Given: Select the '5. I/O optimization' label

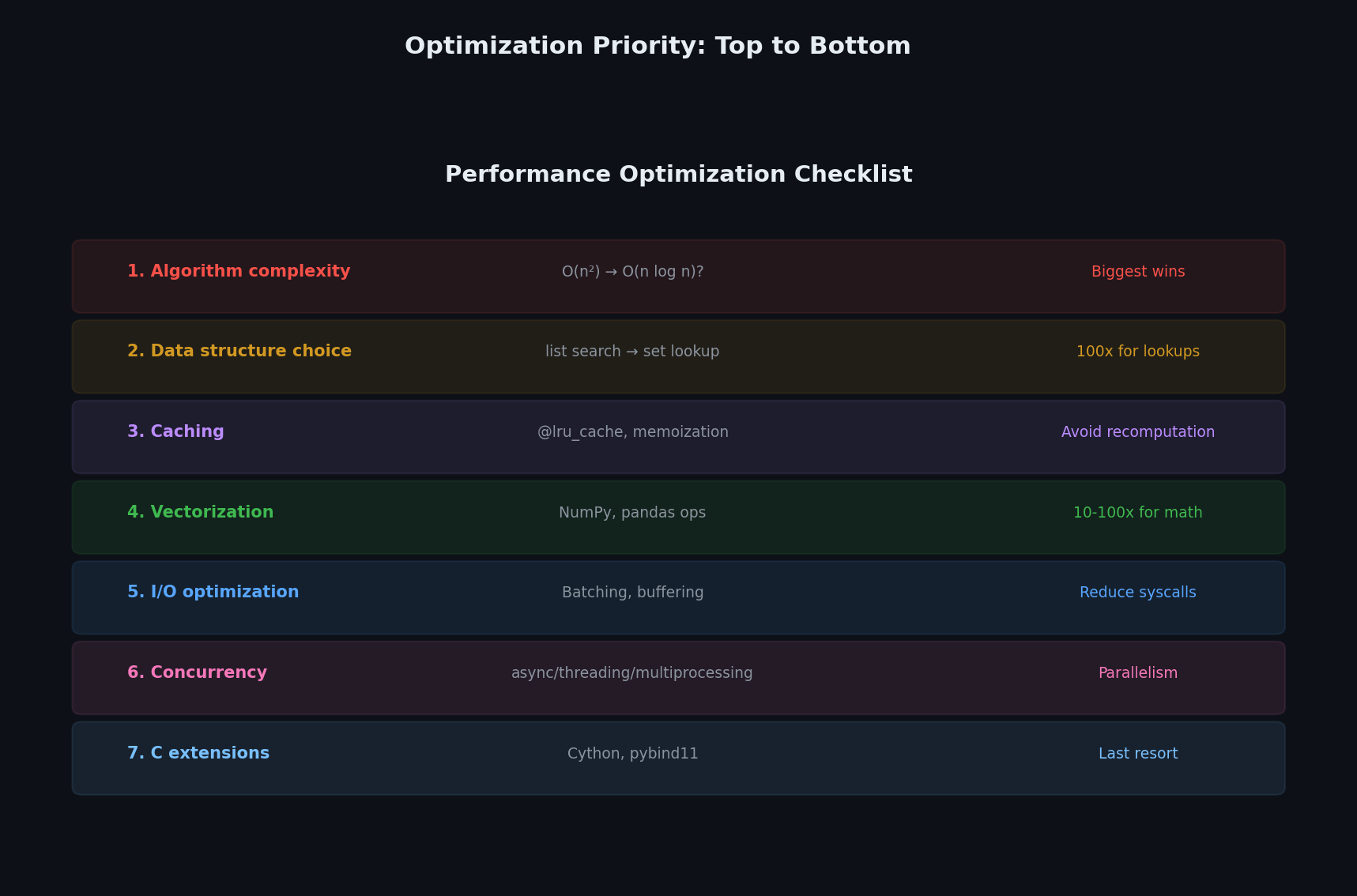Looking at the screenshot, I should [x=213, y=593].
